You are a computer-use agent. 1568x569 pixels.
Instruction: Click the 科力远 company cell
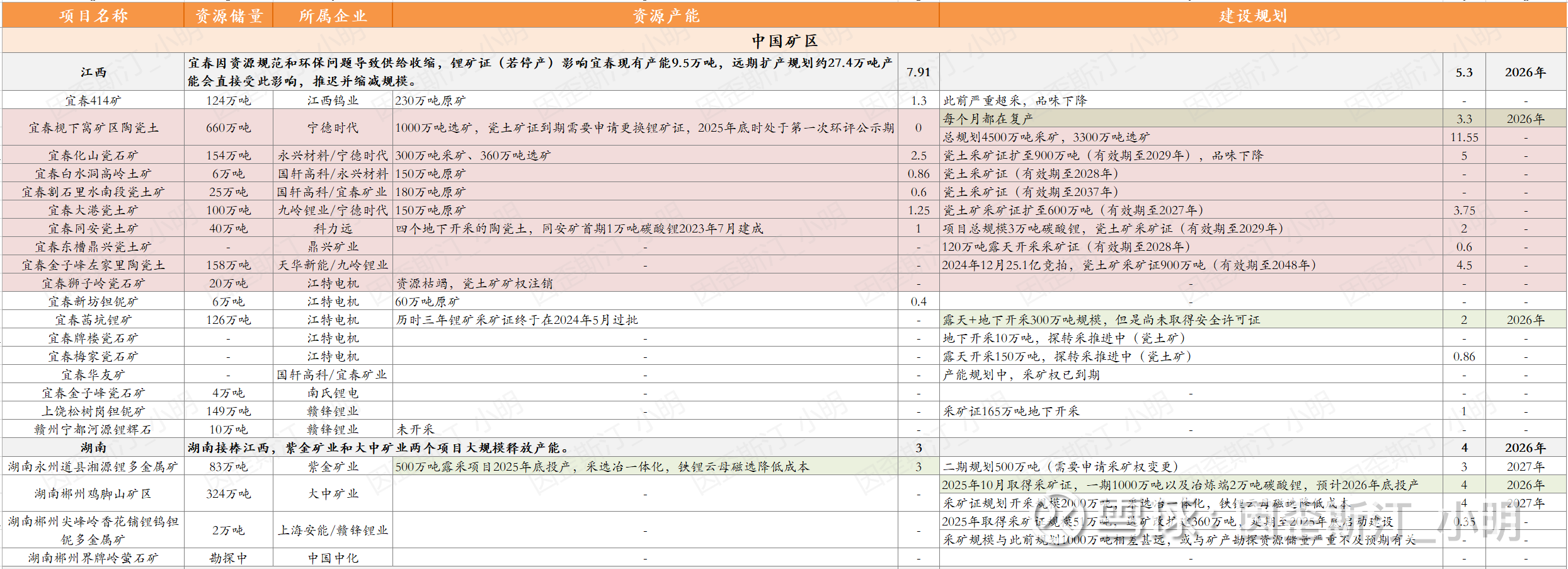[333, 228]
